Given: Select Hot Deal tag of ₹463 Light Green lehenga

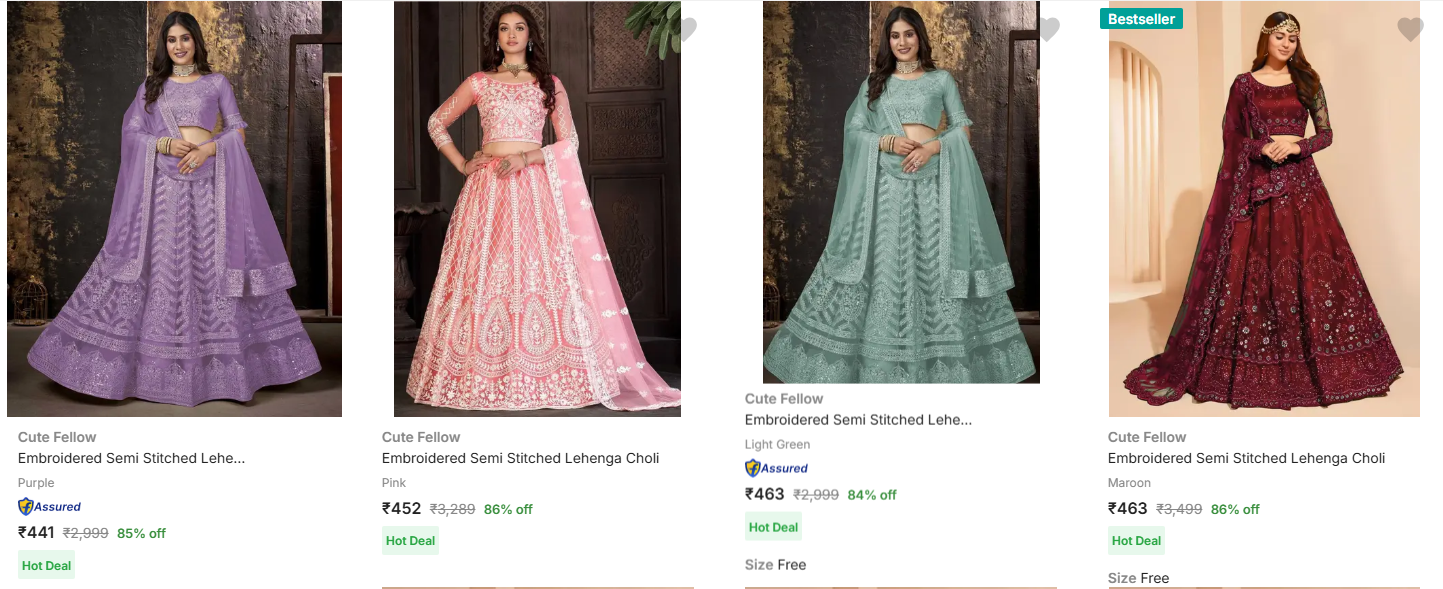Looking at the screenshot, I should pos(773,527).
